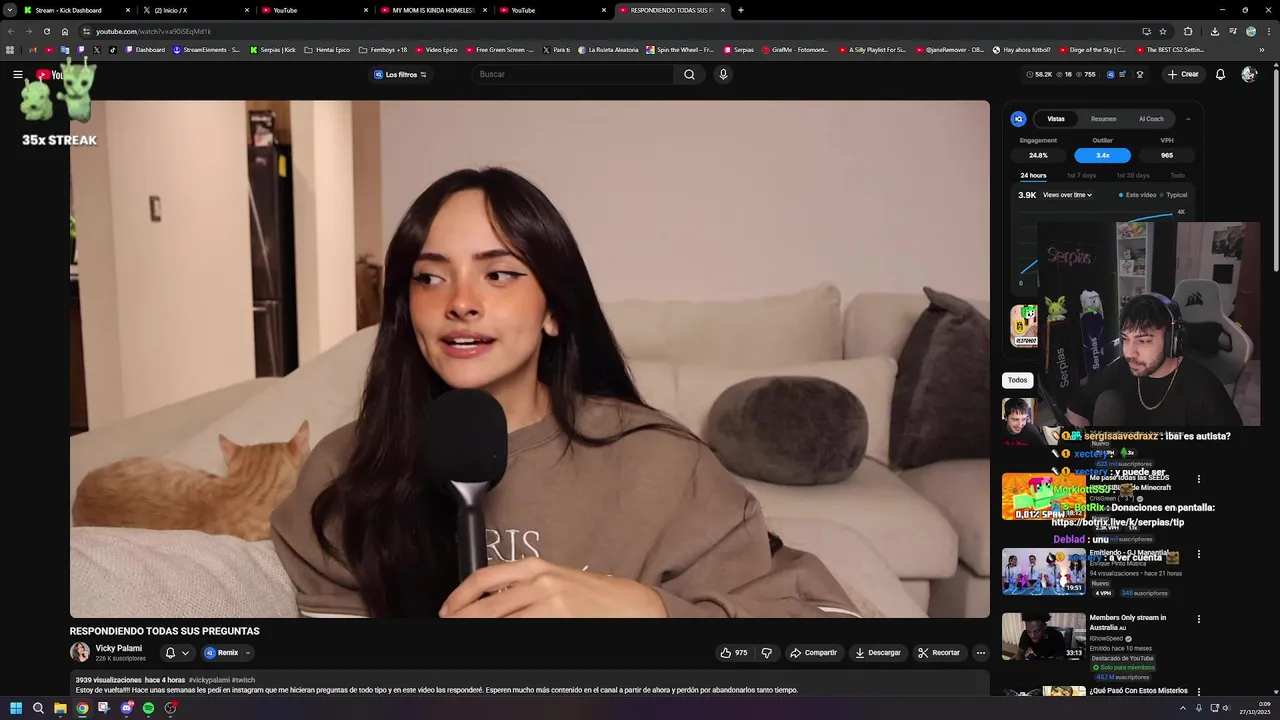Click the YouTube address bar URL
The height and width of the screenshot is (720, 1280).
[154, 31]
